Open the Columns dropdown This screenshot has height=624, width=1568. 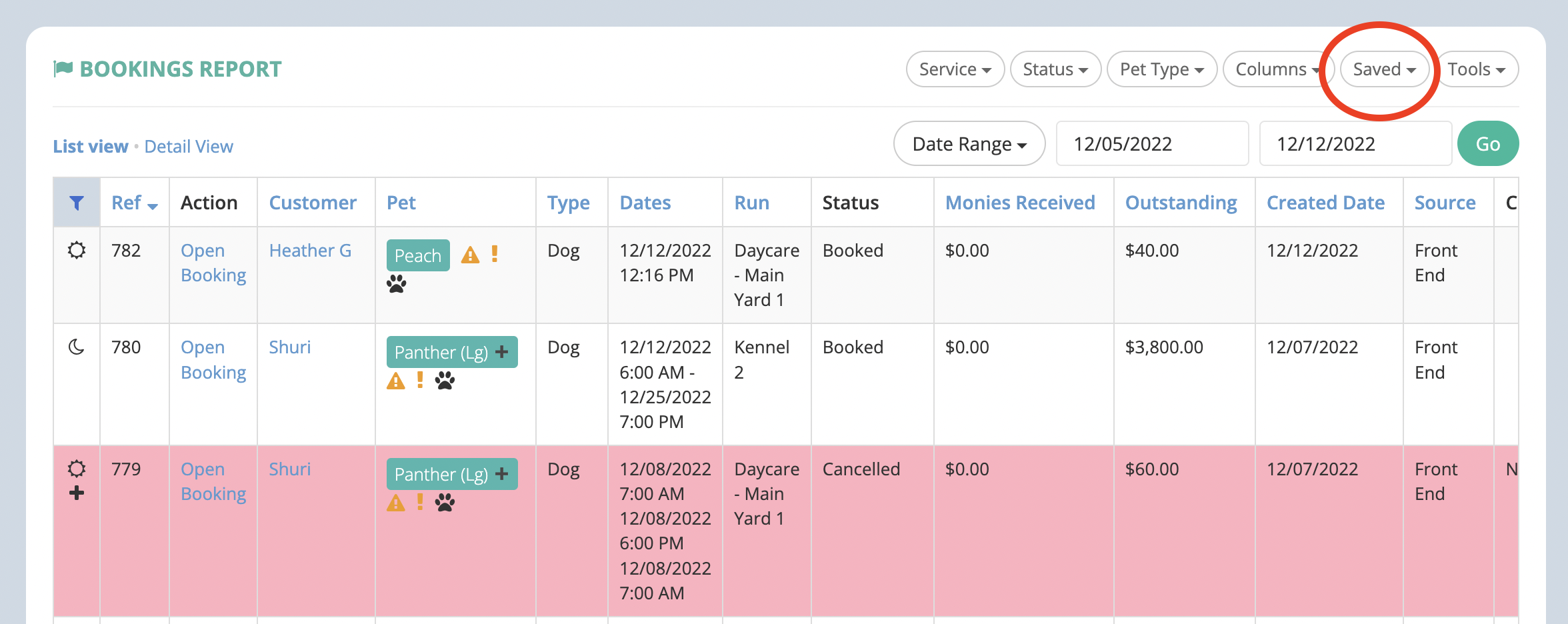(x=1278, y=69)
